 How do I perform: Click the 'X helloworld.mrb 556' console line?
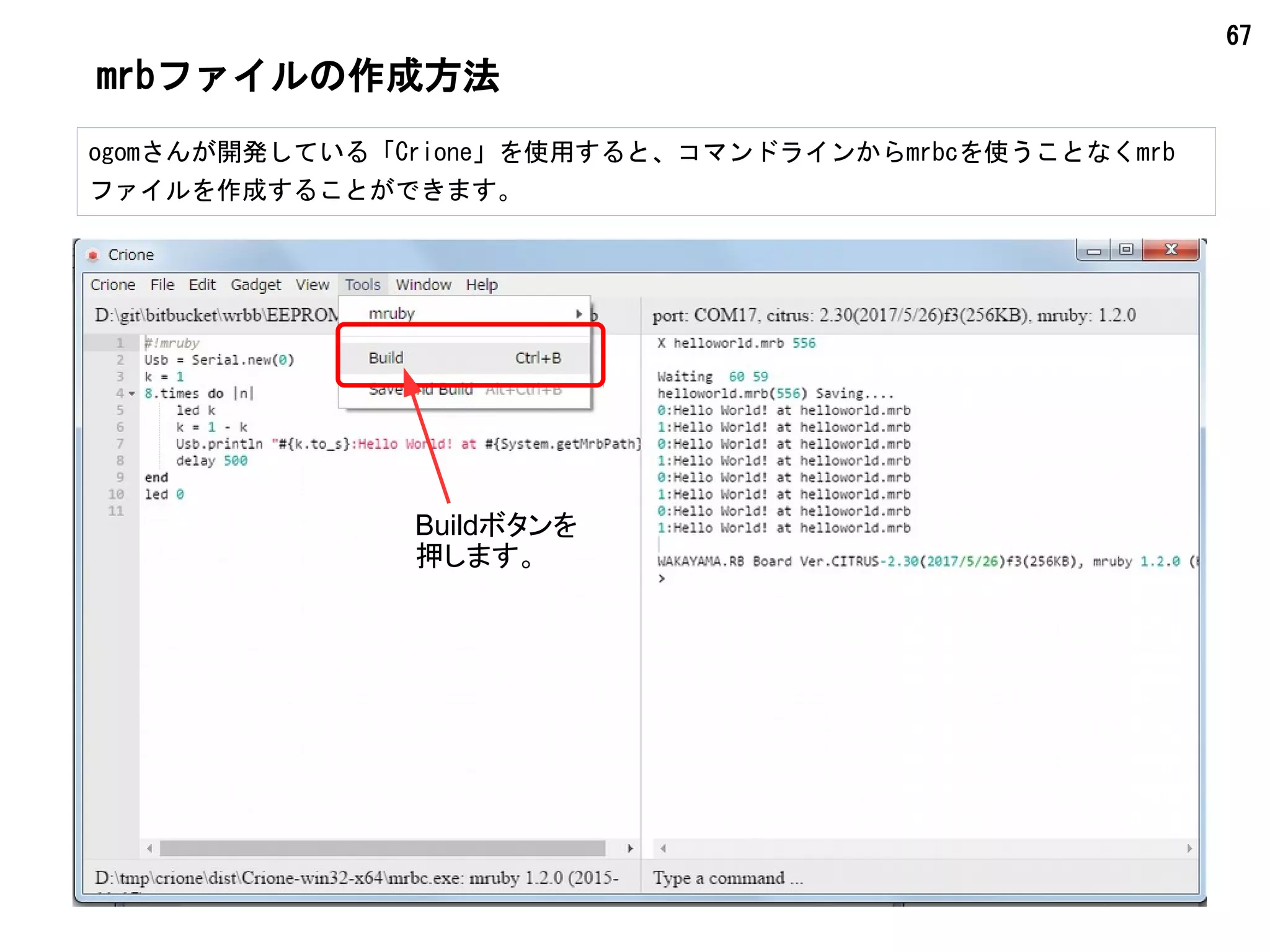[736, 343]
